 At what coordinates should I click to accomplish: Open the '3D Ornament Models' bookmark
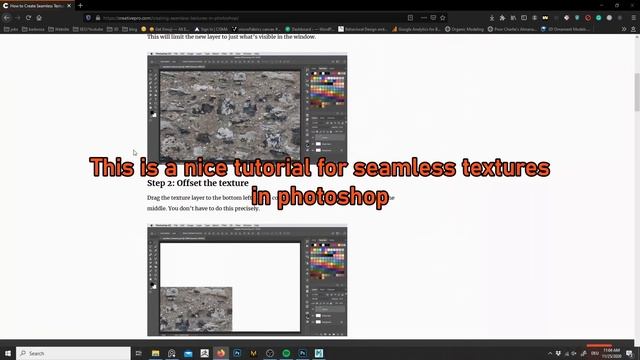click(565, 29)
